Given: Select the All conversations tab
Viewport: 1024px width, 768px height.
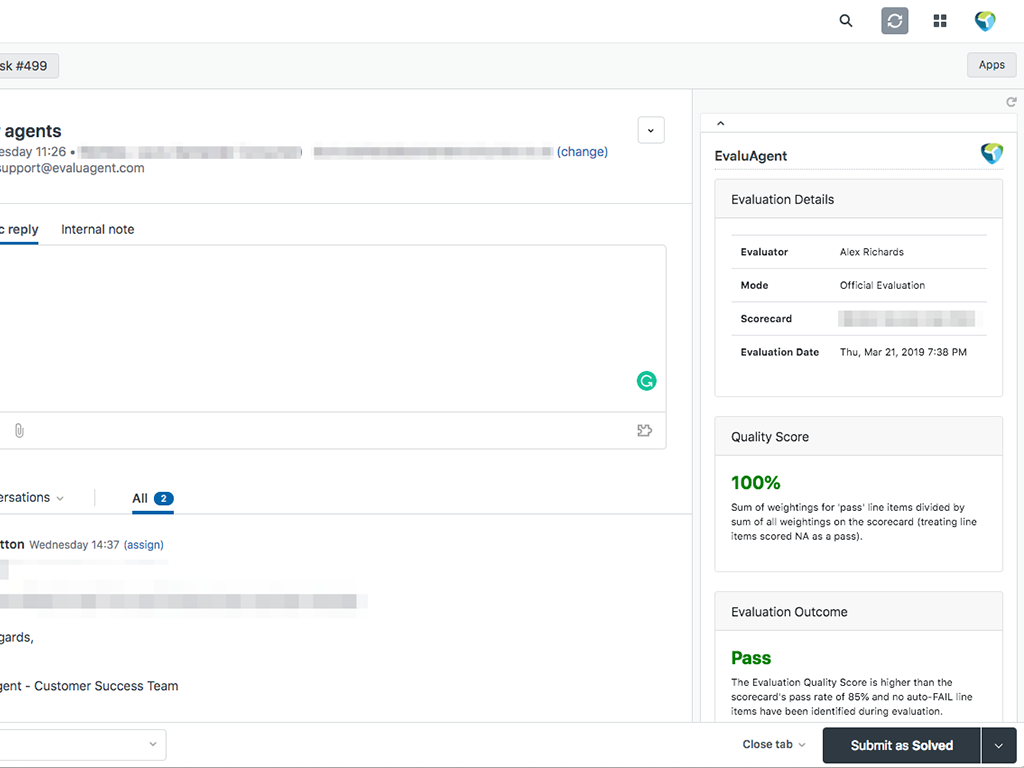Looking at the screenshot, I should tap(152, 498).
